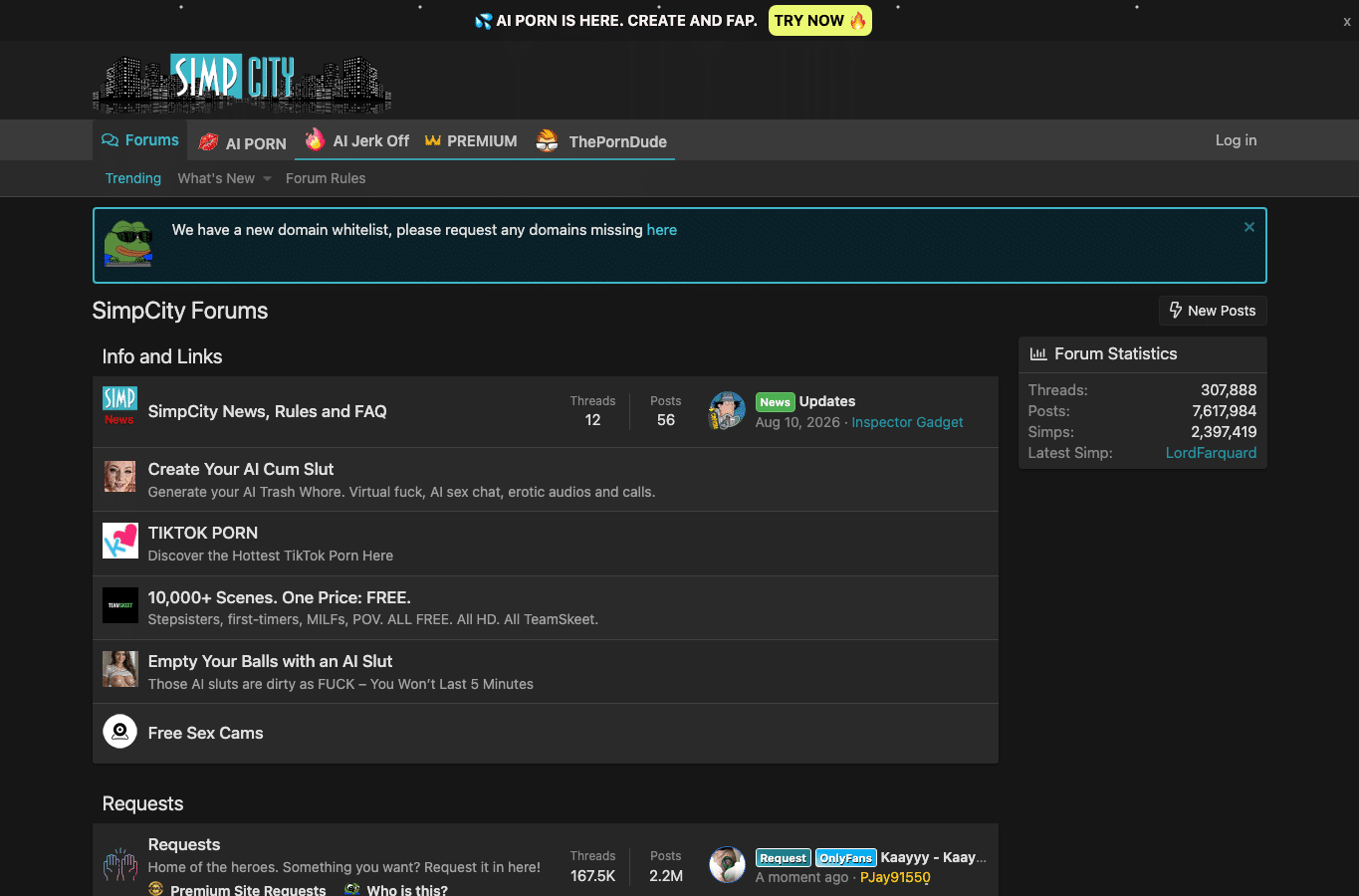Open the What's New menu item
The width and height of the screenshot is (1359, 896).
[216, 178]
